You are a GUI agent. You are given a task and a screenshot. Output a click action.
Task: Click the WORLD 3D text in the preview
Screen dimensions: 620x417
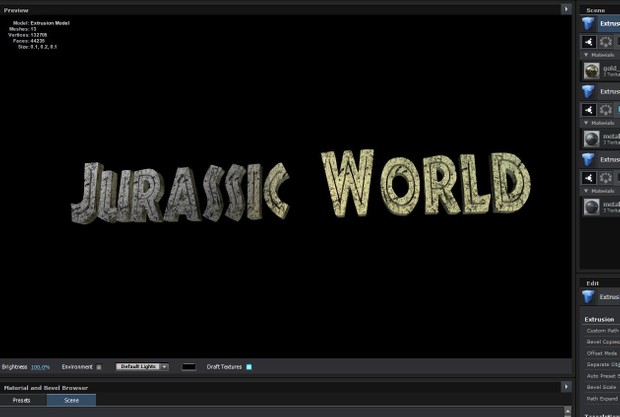(x=425, y=183)
